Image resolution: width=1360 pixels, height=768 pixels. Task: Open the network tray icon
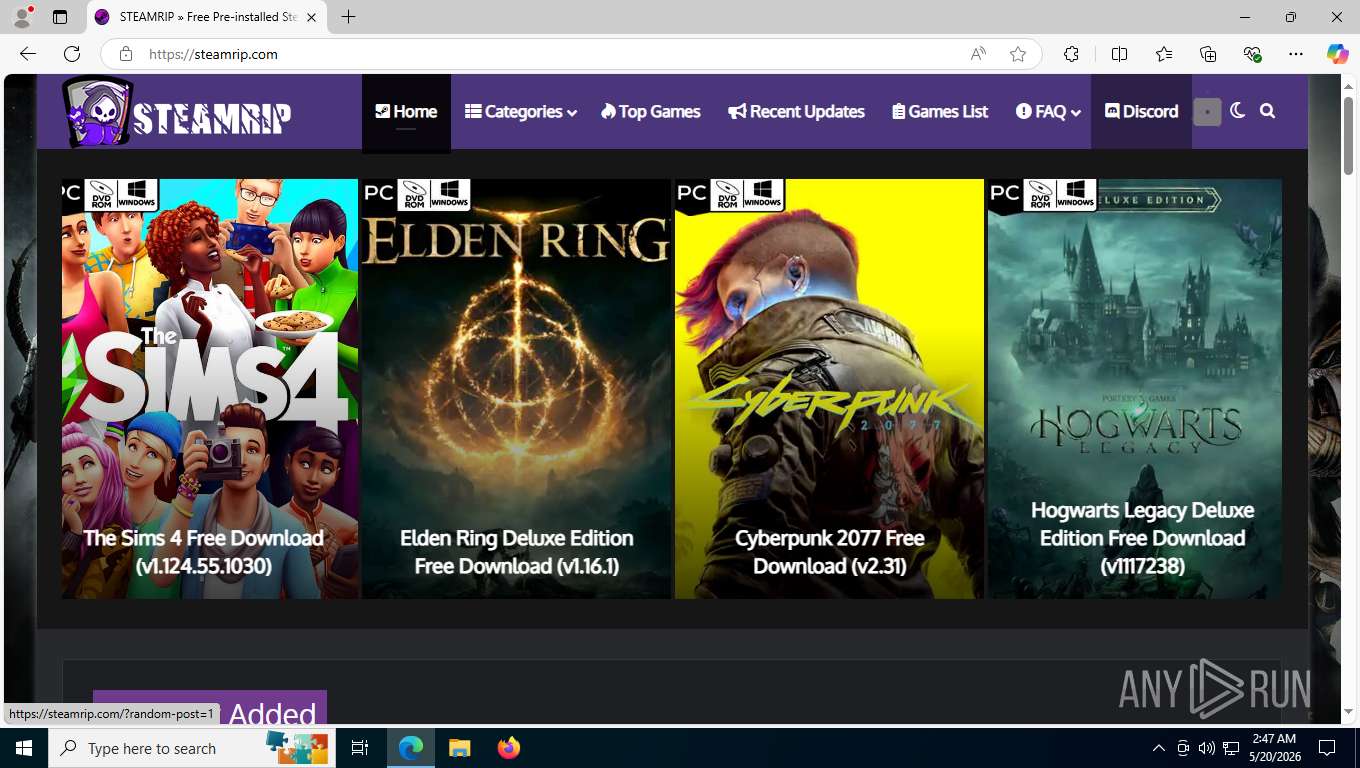(x=1231, y=748)
